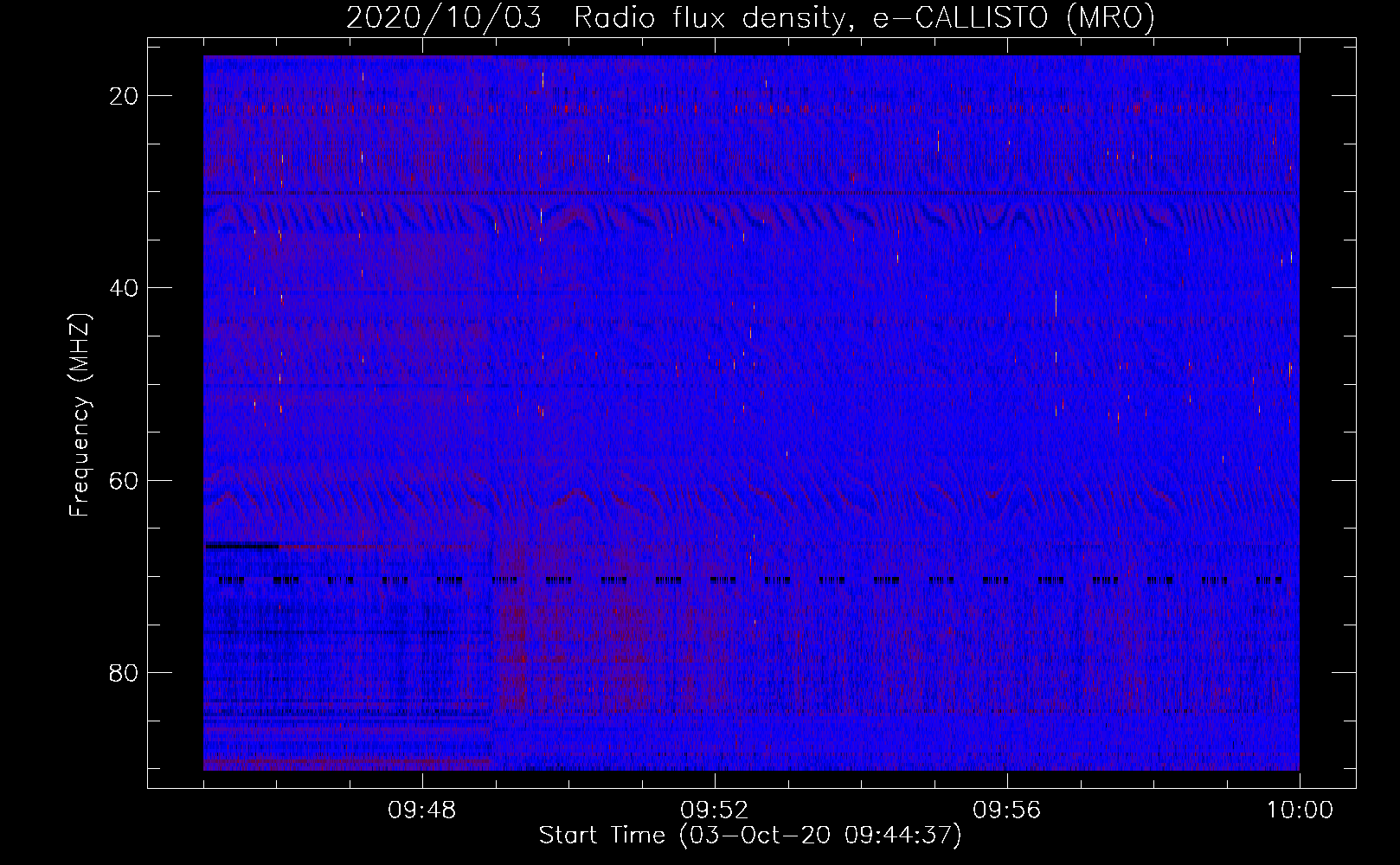The width and height of the screenshot is (1400, 865).
Task: Click the 40 MHz frequency tick label
Action: click(x=124, y=288)
